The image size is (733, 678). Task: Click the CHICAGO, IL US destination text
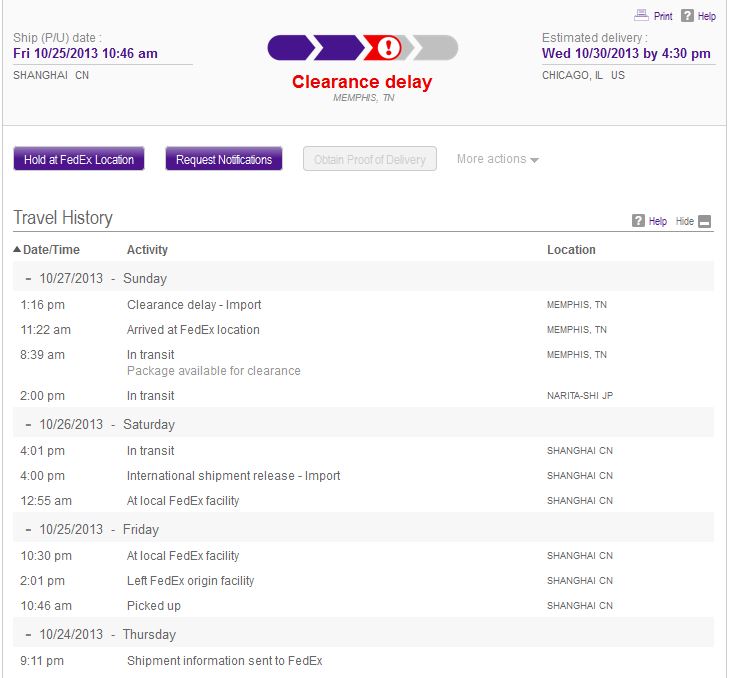click(x=583, y=75)
